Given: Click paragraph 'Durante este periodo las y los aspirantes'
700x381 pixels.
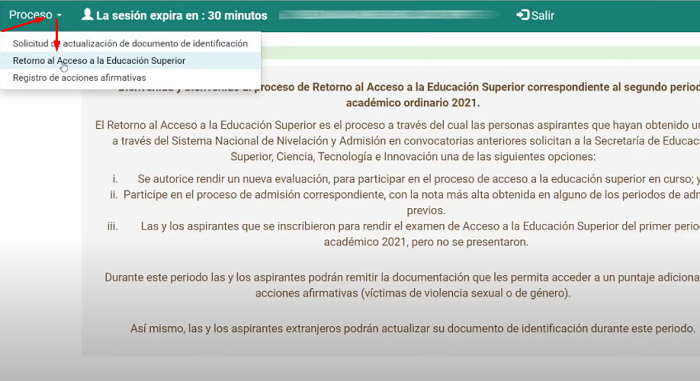Looking at the screenshot, I should (402, 285).
